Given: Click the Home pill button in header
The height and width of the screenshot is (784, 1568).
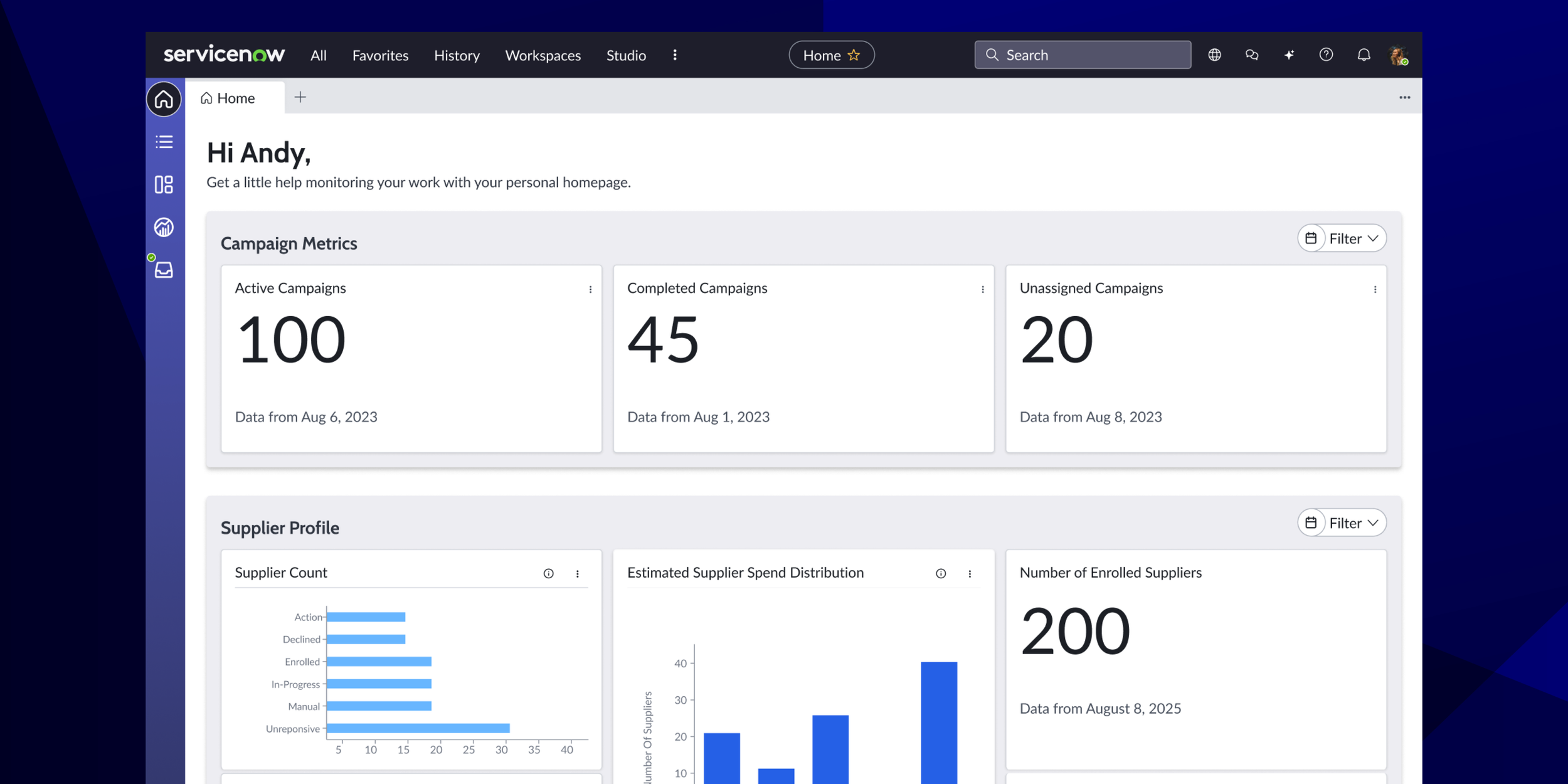Looking at the screenshot, I should (x=831, y=55).
